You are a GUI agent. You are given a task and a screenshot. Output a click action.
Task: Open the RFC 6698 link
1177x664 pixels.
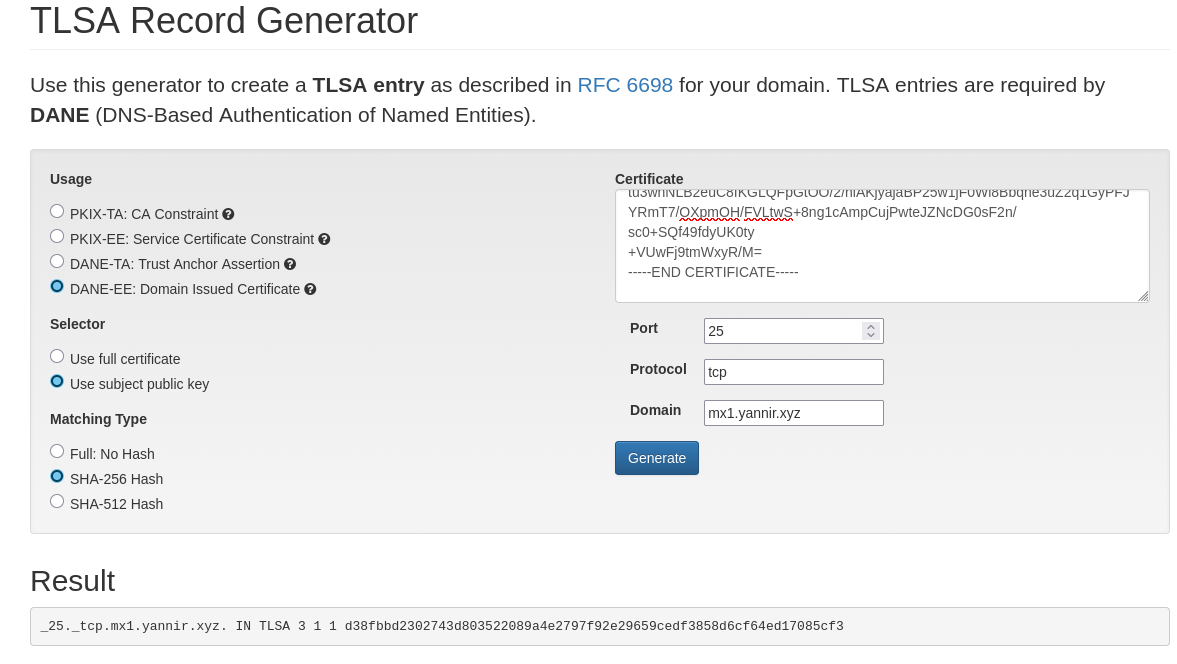625,85
